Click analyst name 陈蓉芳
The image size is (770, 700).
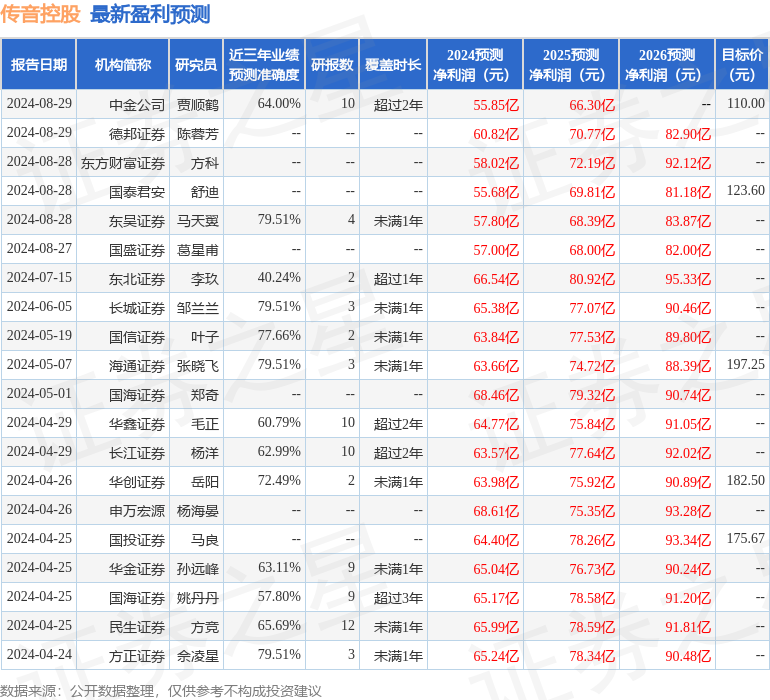(197, 134)
